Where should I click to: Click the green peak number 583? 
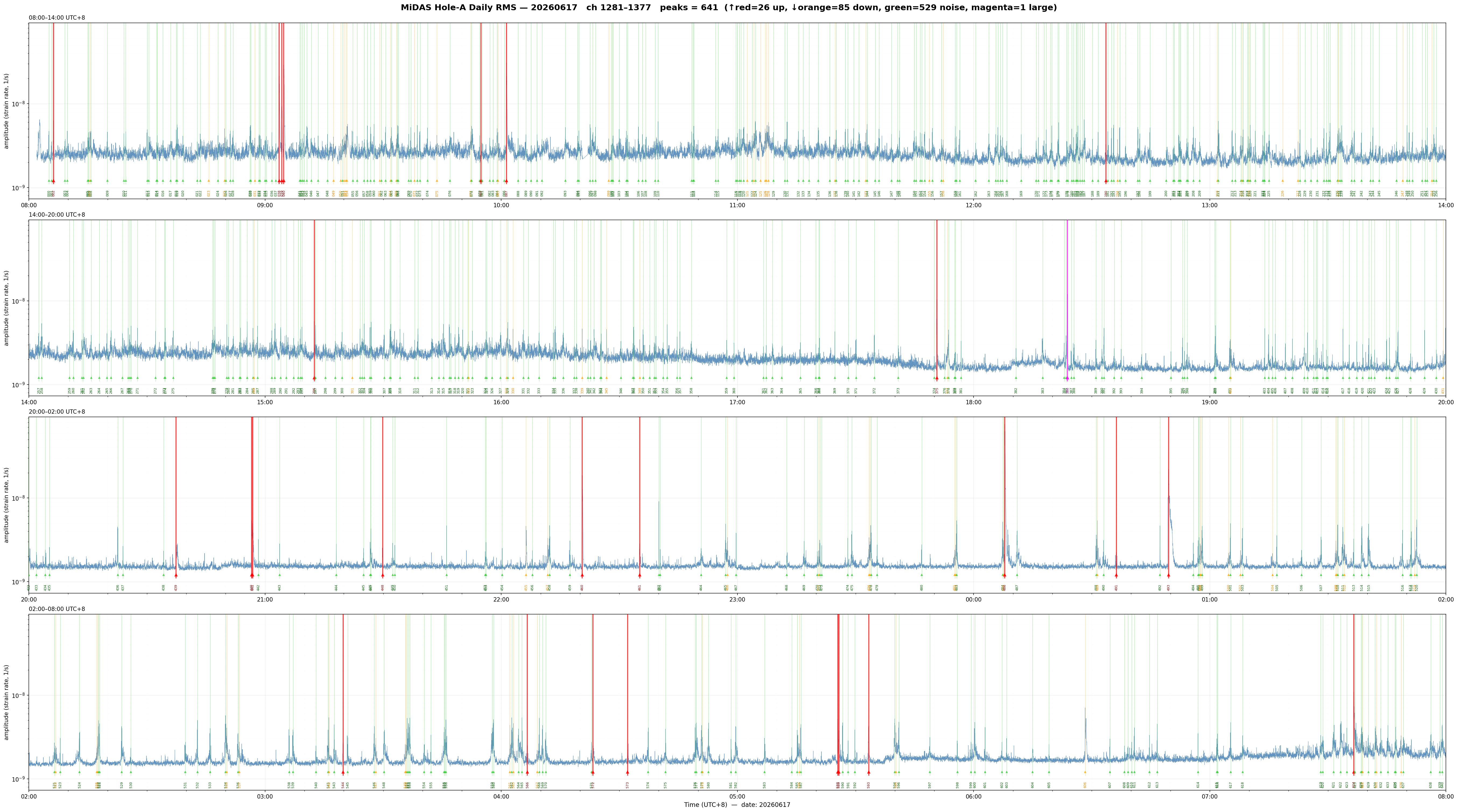point(765,785)
